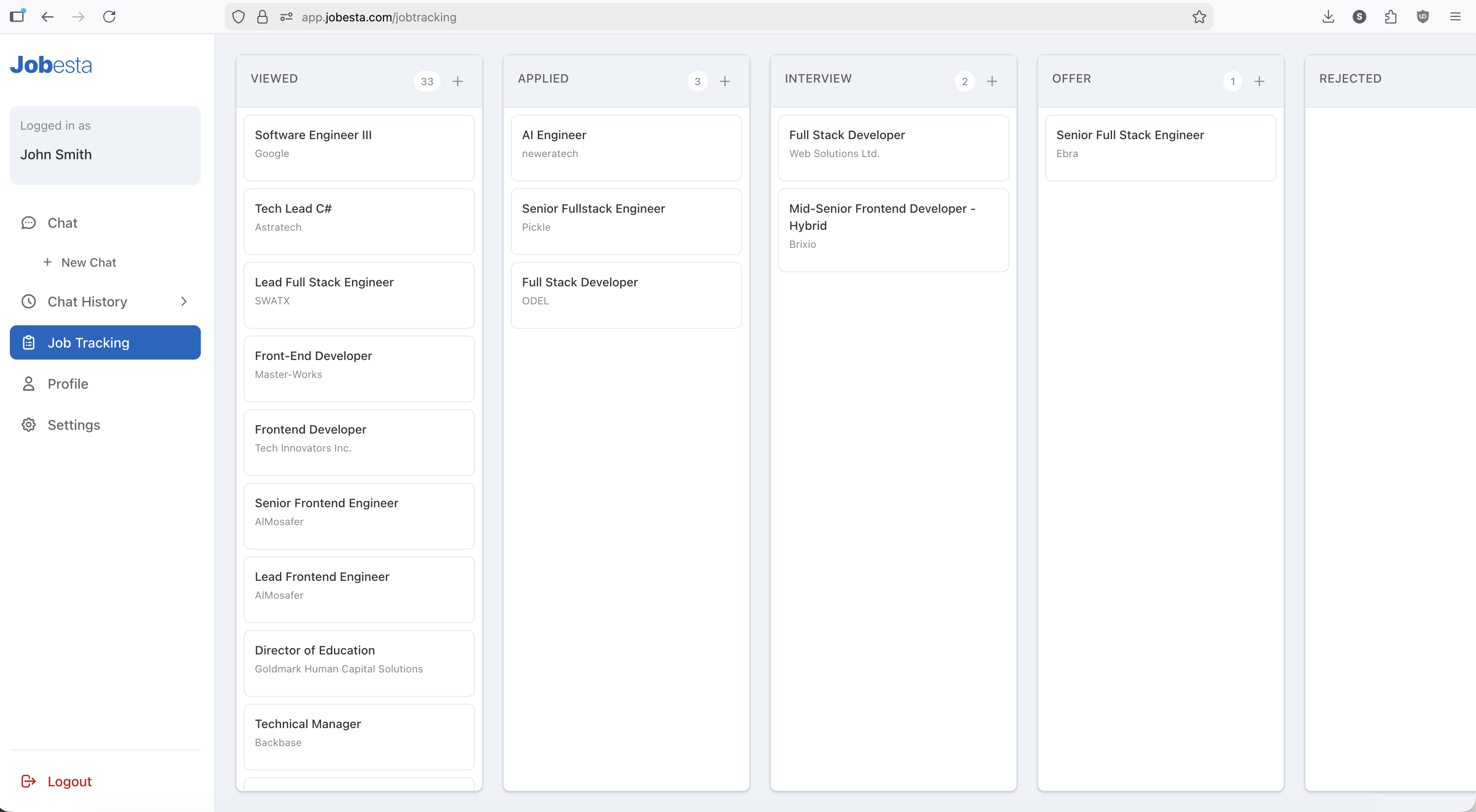Screen dimensions: 1476x812
Task: Expand Chat History with its chevron
Action: (x=183, y=301)
